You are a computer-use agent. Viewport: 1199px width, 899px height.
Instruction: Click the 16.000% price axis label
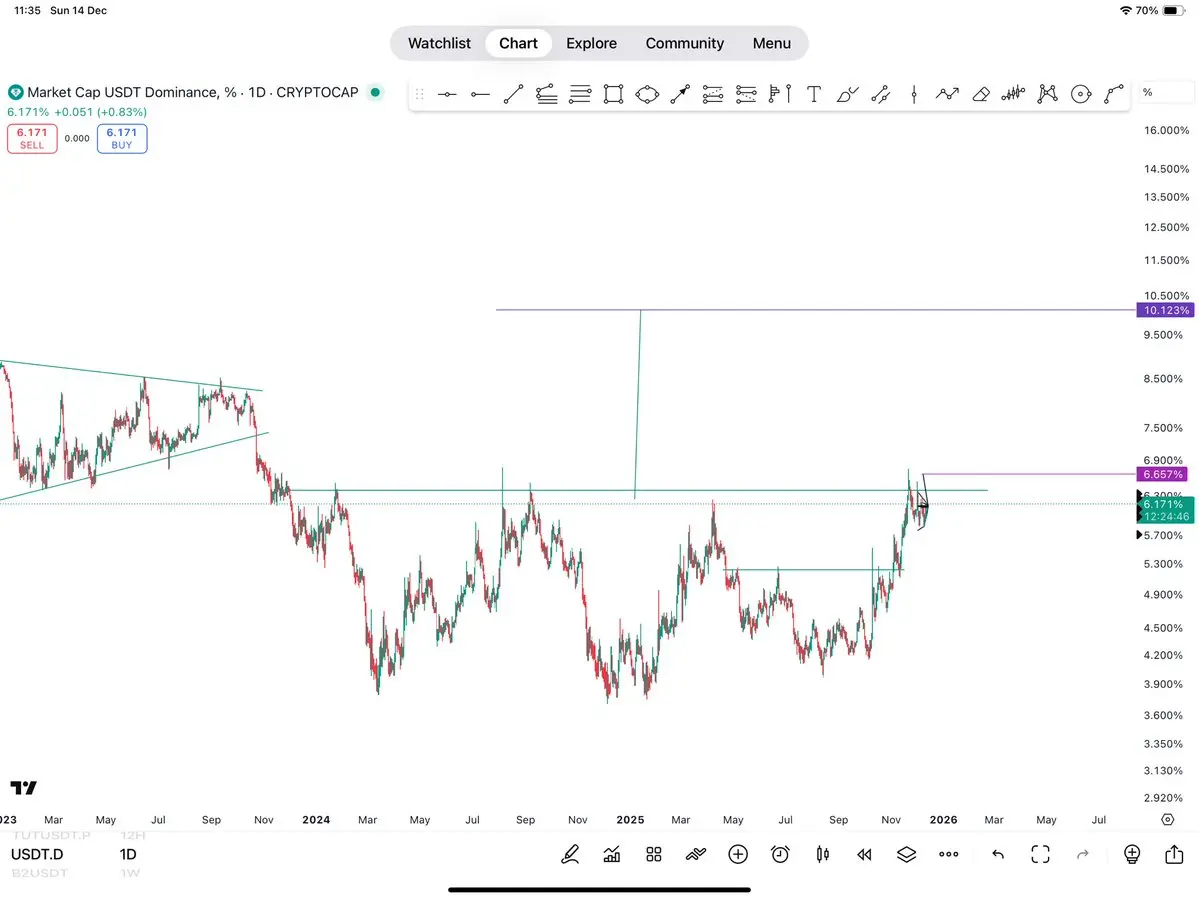click(x=1166, y=131)
